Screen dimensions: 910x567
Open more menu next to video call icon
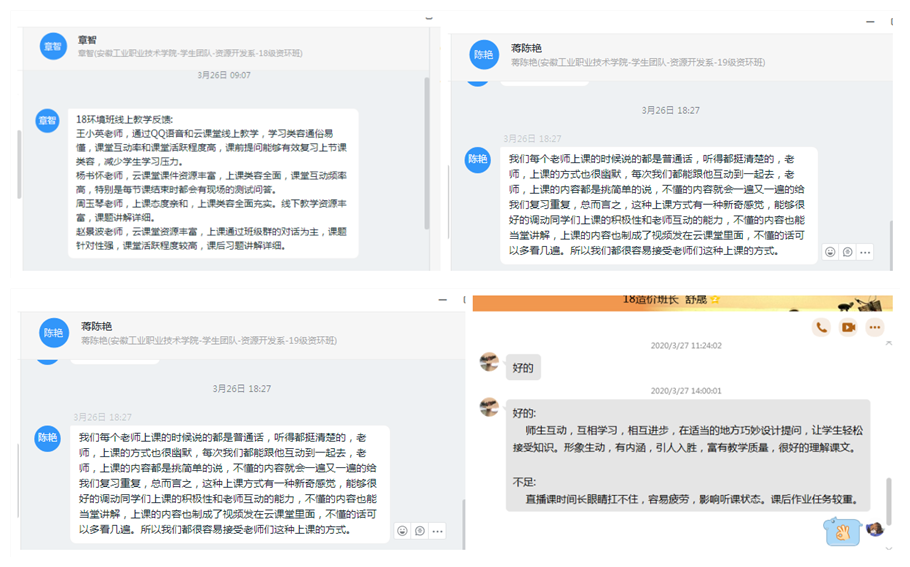point(875,327)
